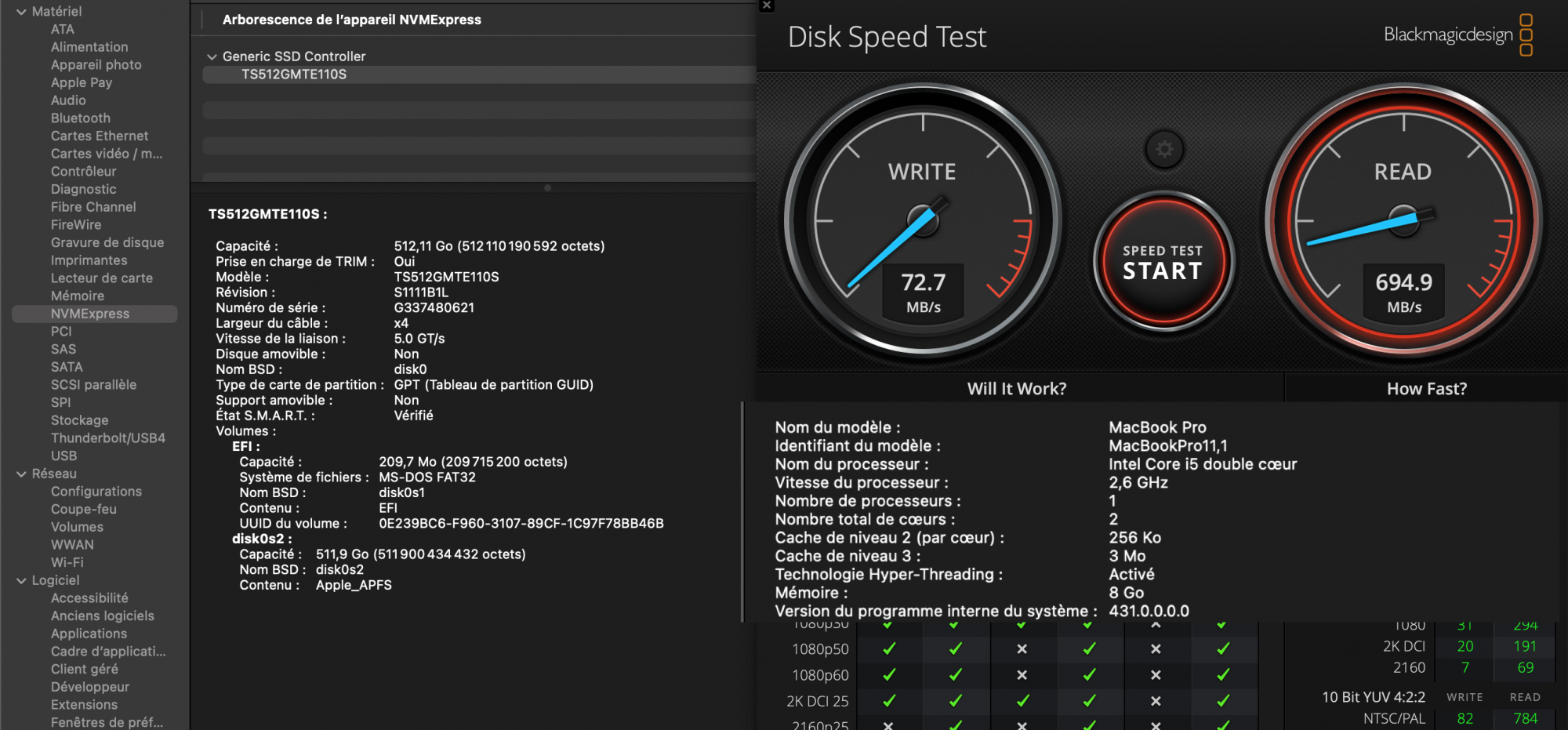Select Configurations under Réseau
The width and height of the screenshot is (1568, 730).
point(96,491)
